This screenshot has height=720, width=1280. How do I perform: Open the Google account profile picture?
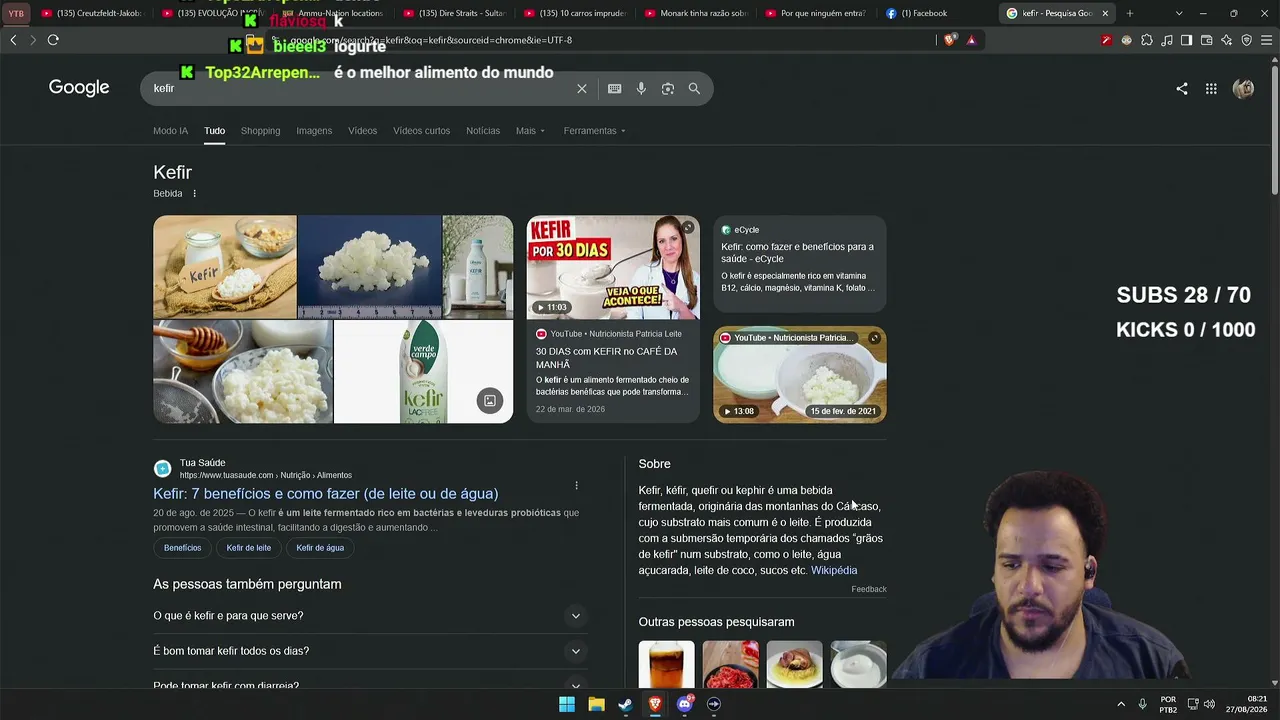click(x=1244, y=89)
